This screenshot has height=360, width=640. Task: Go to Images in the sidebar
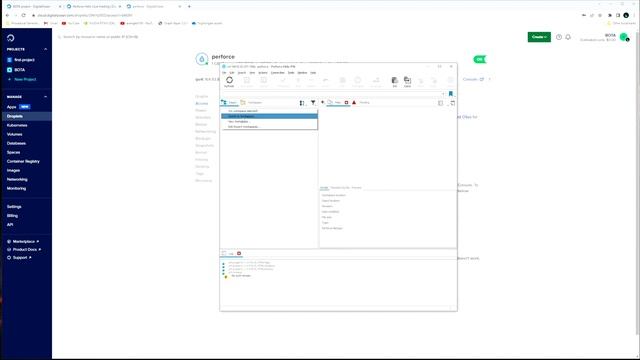(13, 171)
